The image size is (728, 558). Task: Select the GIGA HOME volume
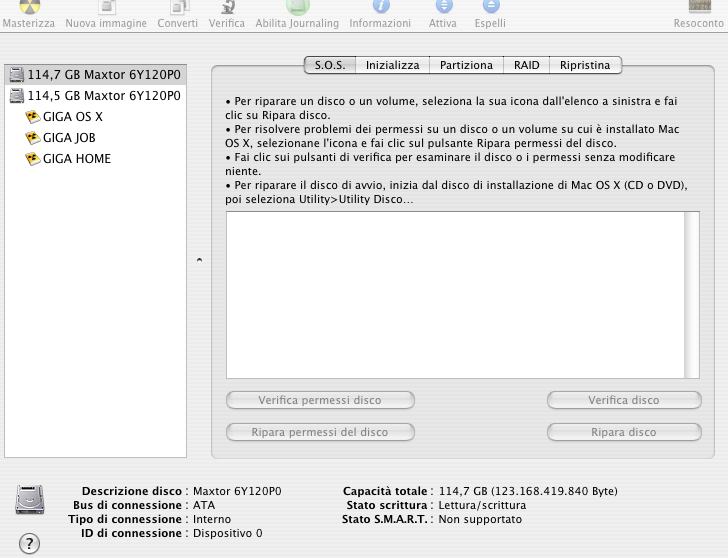(x=96, y=159)
